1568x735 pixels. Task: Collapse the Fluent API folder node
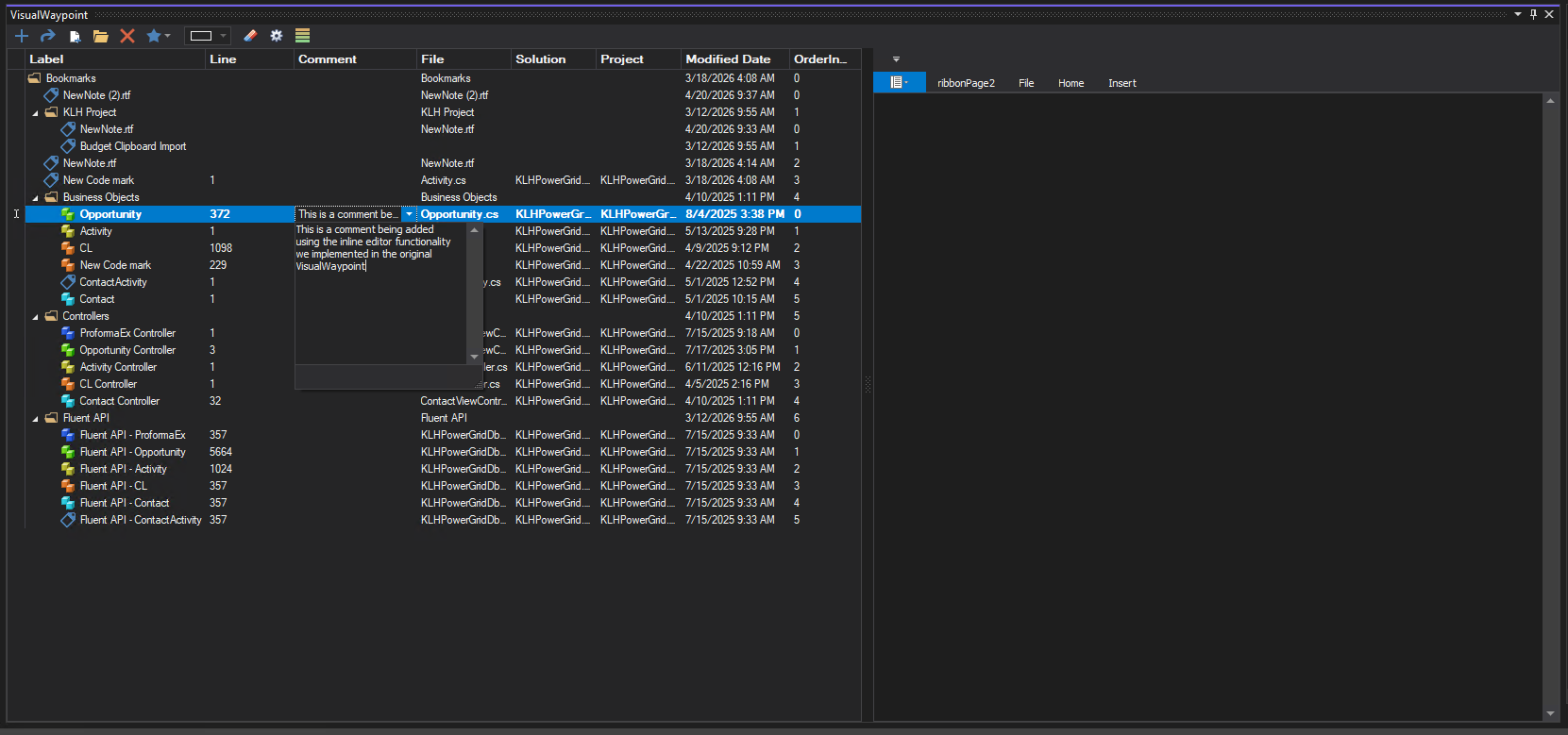click(x=36, y=419)
